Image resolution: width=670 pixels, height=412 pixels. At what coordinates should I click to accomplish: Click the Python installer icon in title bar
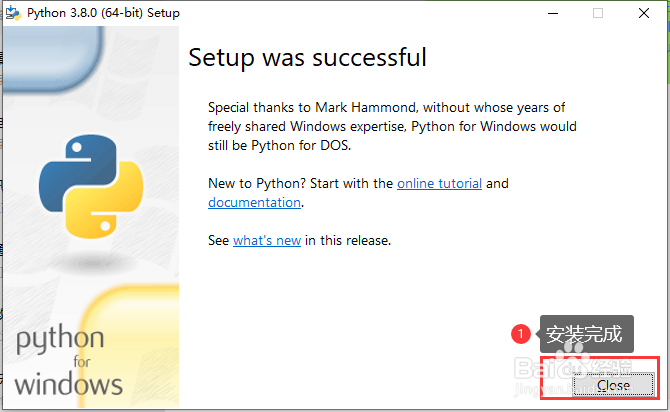13,13
